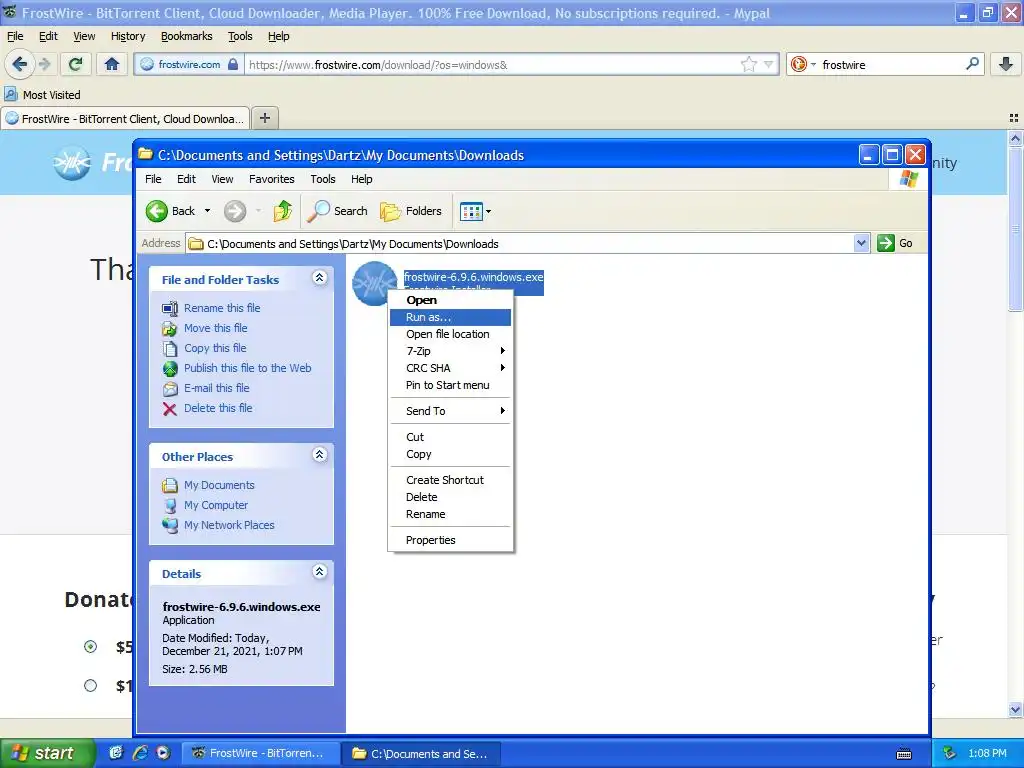Viewport: 1024px width, 768px height.
Task: Click the Move this file icon
Action: pyautogui.click(x=170, y=328)
